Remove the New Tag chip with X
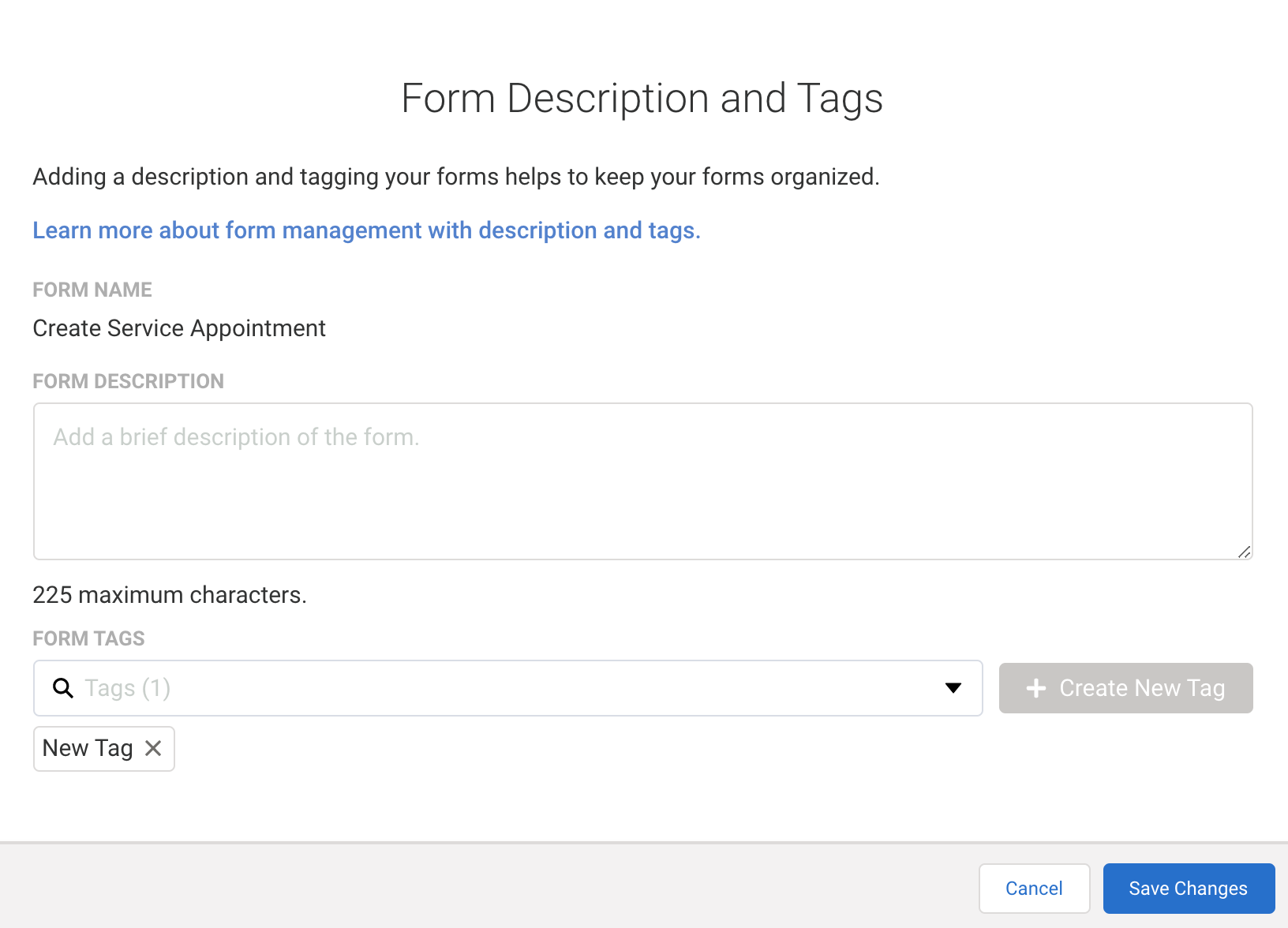The image size is (1288, 928). click(x=154, y=748)
